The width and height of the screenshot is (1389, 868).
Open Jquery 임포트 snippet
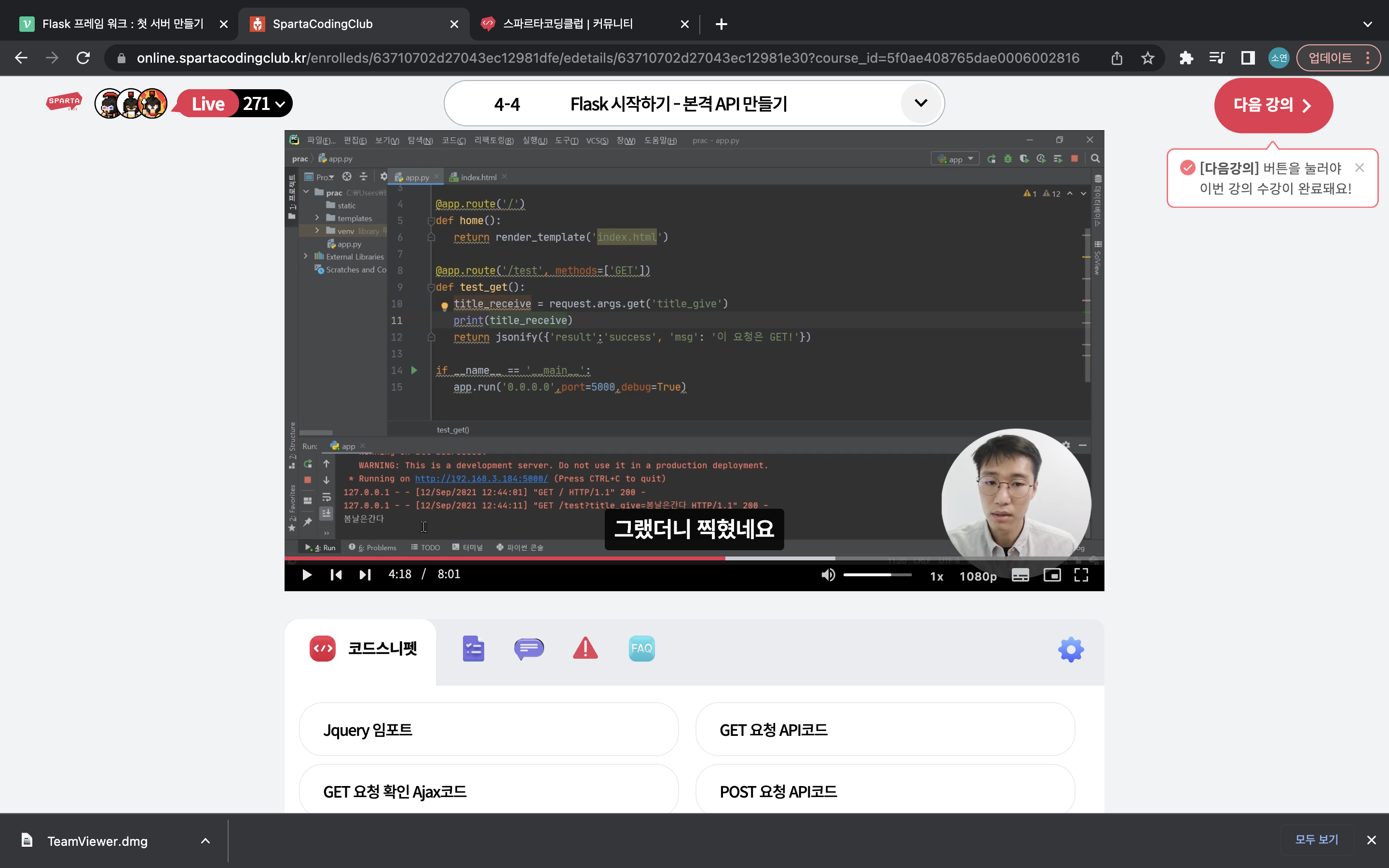click(x=489, y=730)
